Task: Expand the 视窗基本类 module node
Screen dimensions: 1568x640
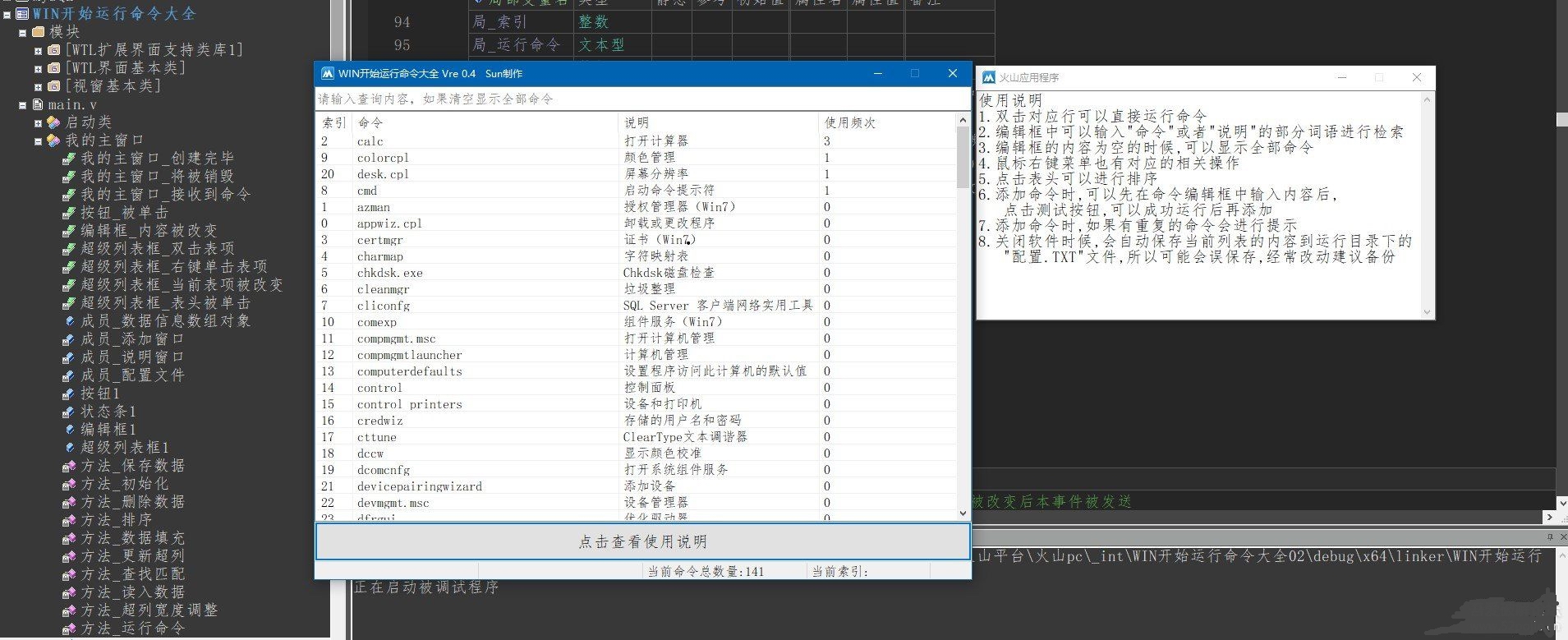Action: tap(38, 86)
